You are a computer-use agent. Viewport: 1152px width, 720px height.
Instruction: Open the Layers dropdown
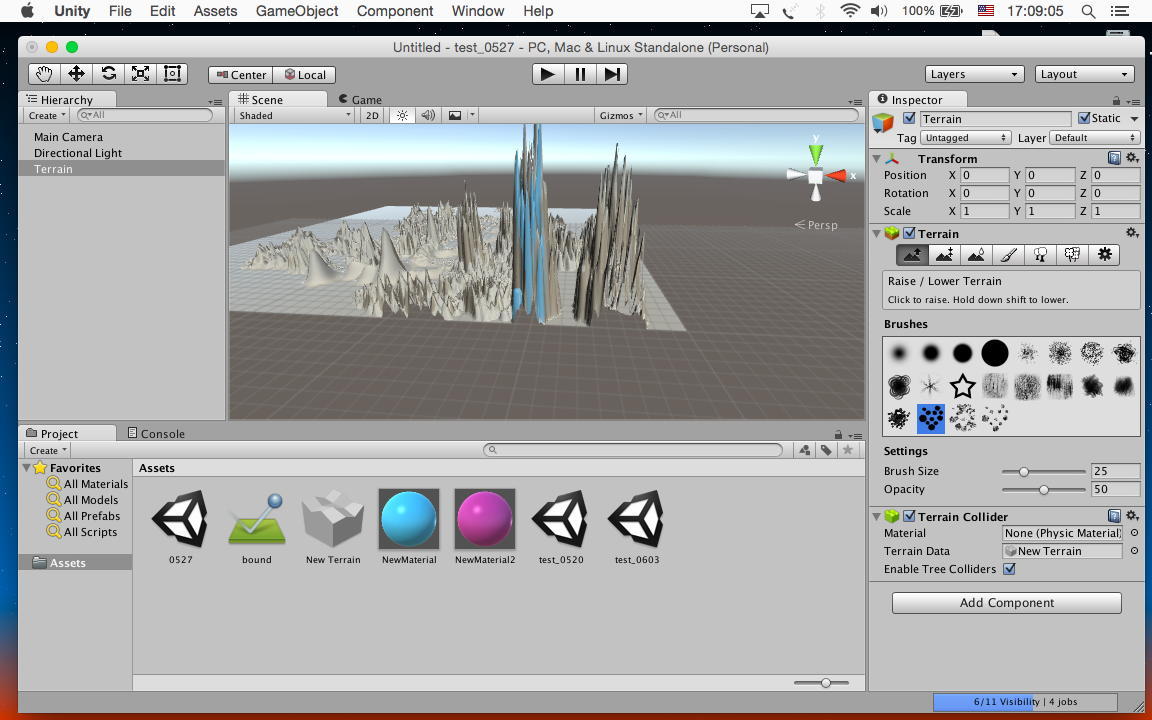point(973,74)
